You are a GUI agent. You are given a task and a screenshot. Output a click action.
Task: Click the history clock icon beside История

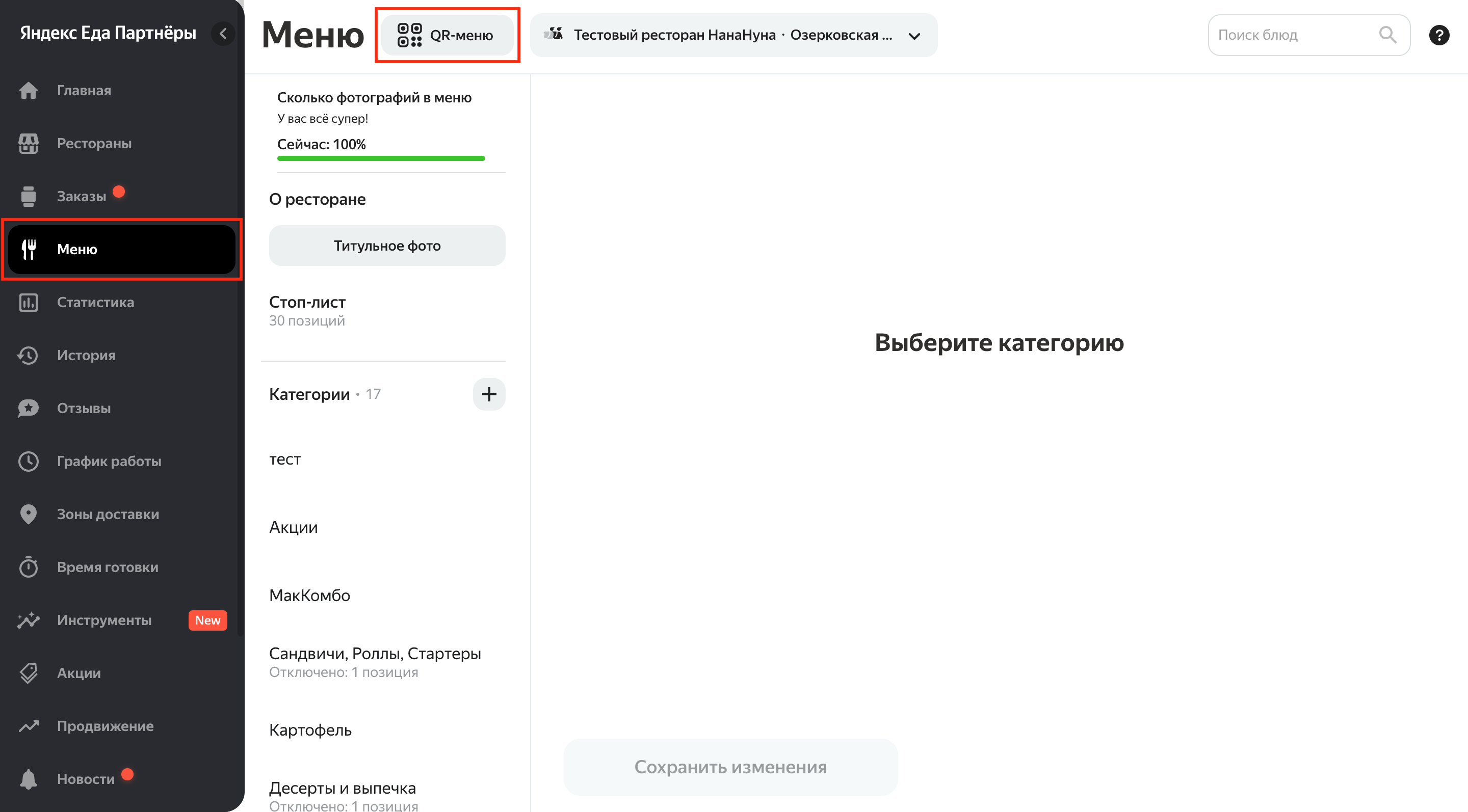coord(28,356)
